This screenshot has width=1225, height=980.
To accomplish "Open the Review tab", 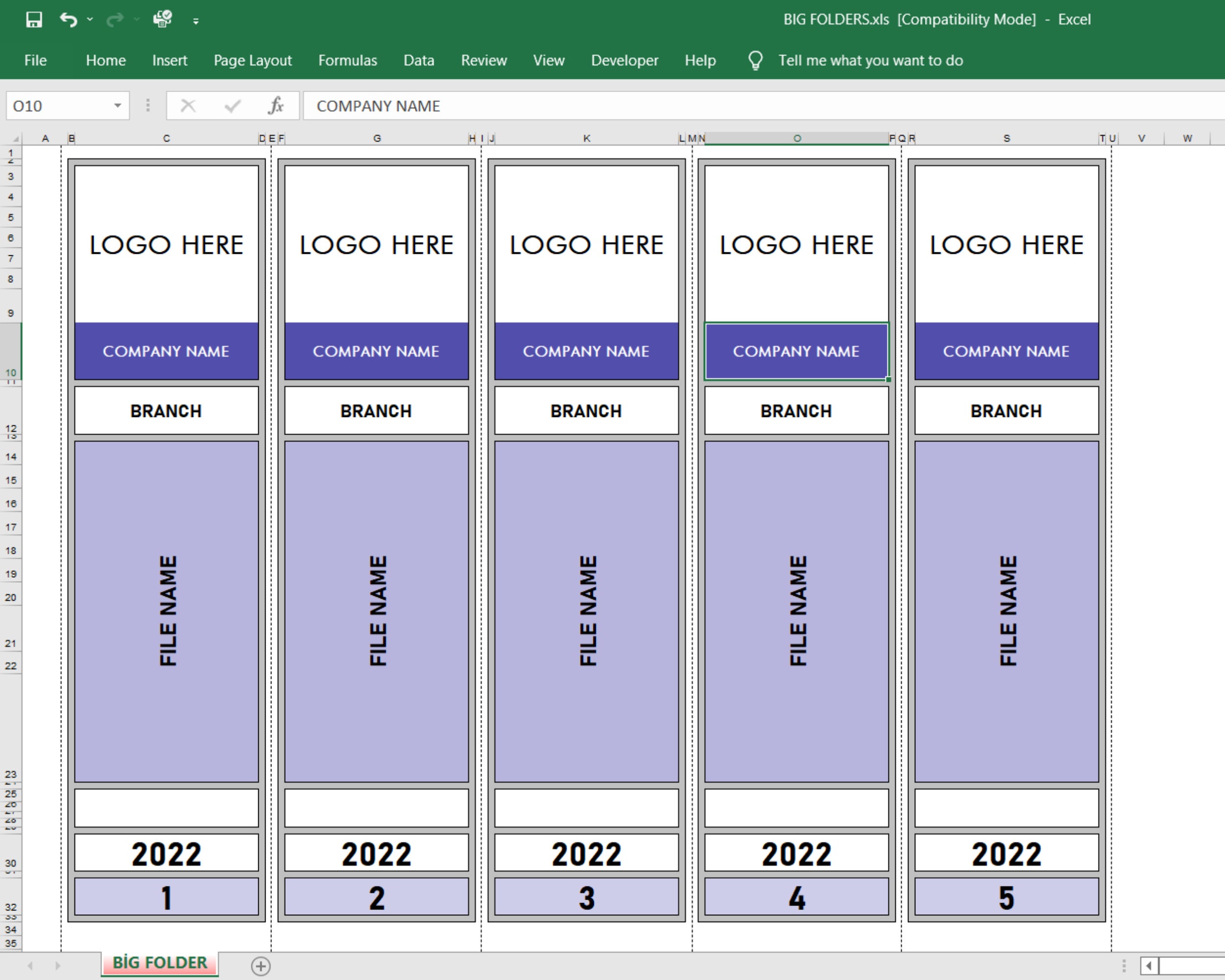I will (484, 60).
